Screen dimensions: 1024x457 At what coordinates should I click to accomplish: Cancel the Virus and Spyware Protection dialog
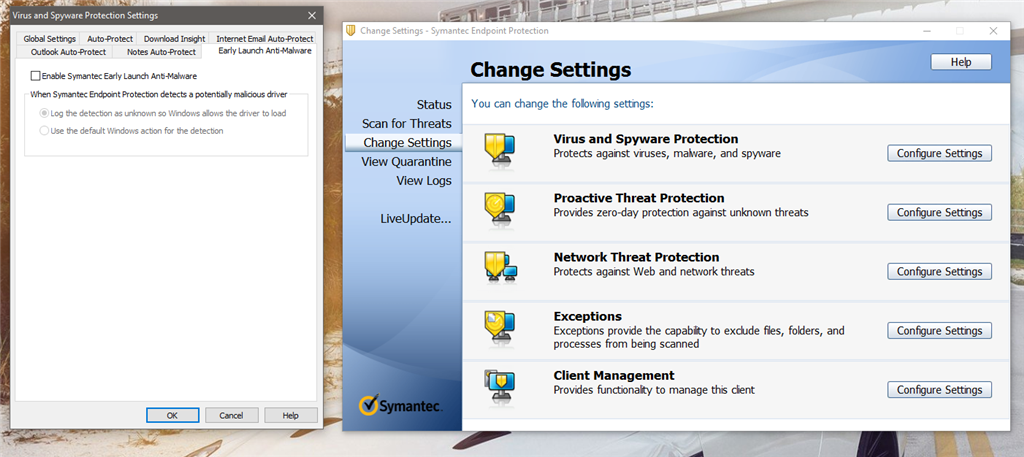(x=231, y=415)
